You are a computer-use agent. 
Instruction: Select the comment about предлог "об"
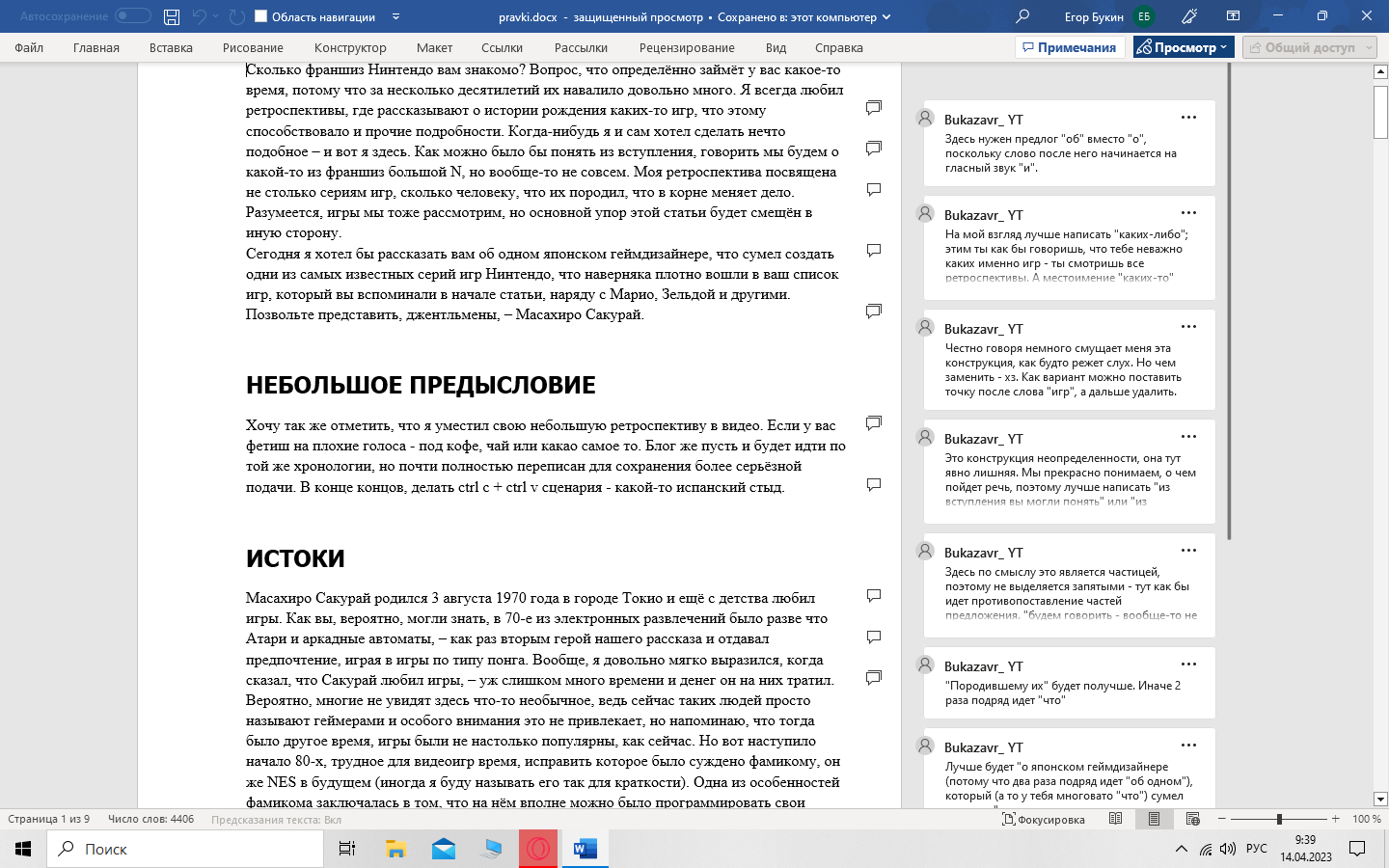tap(1069, 143)
